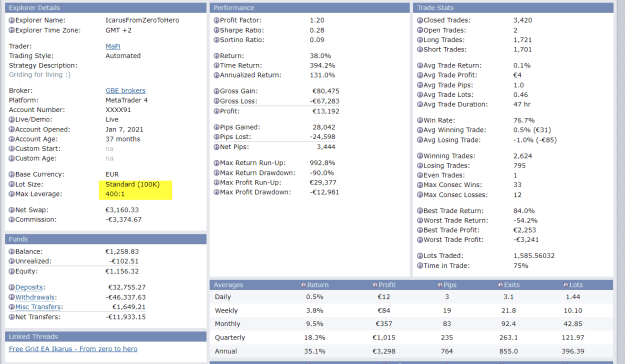625x364 pixels.
Task: Click the Daily row label in Averages
Action: [x=222, y=297]
